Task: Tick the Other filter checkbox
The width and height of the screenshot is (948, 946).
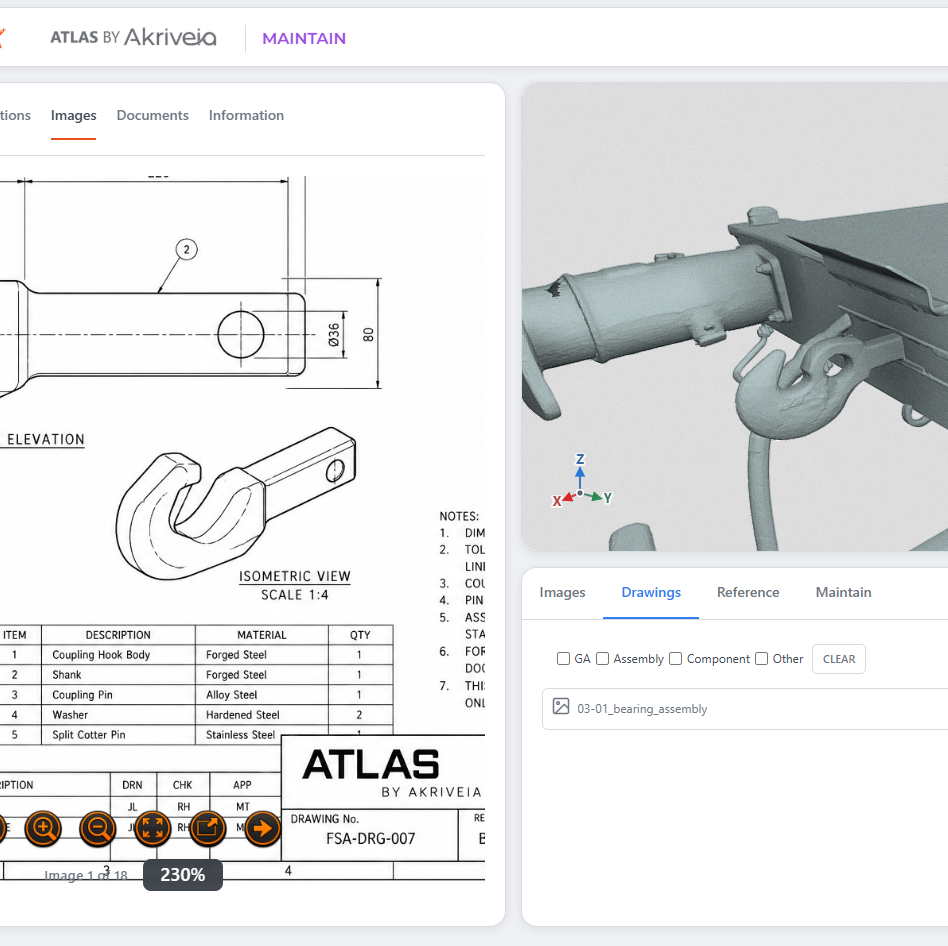Action: tap(761, 658)
